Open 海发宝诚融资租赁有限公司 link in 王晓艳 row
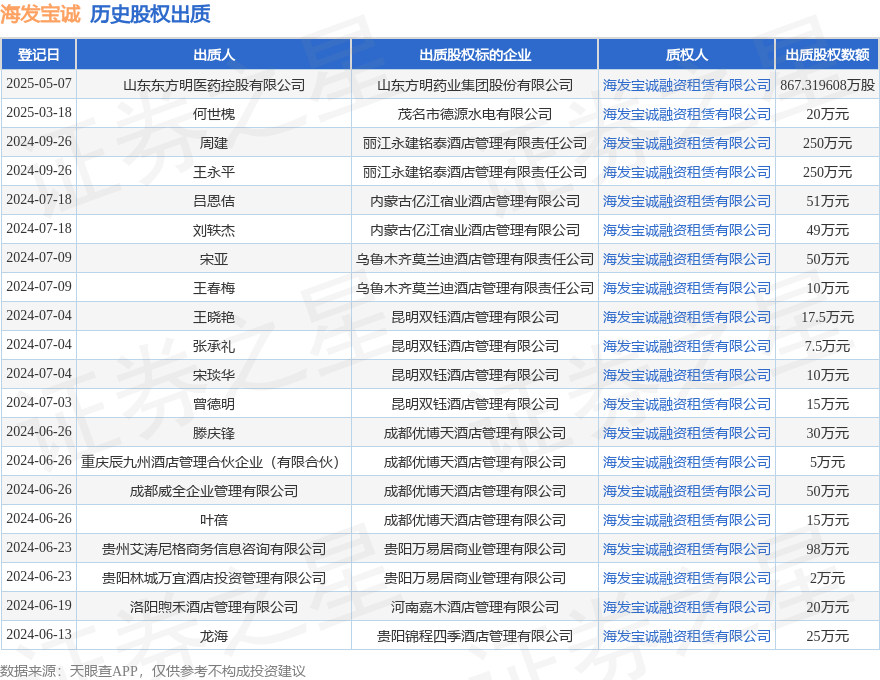Screen dimensions: 880x680 [686, 317]
